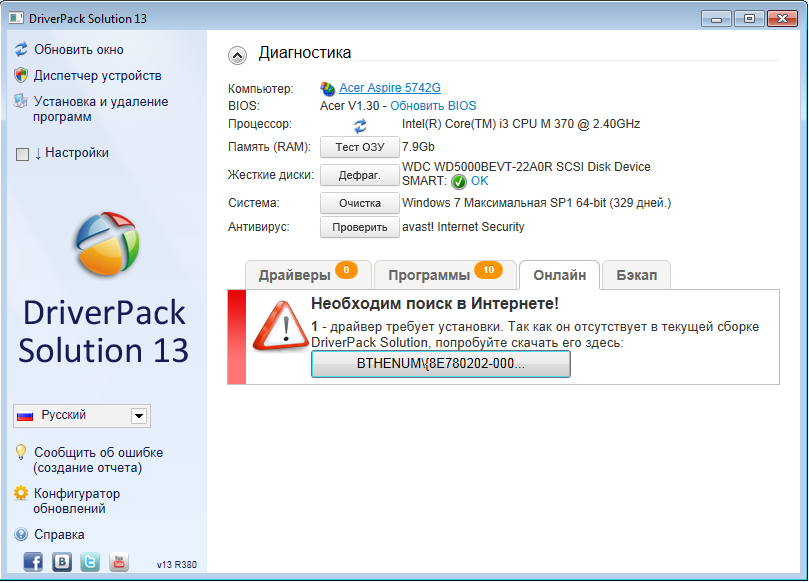Click the Device Manager shield icon
Screen dimensions: 809x583
pyautogui.click(x=21, y=75)
